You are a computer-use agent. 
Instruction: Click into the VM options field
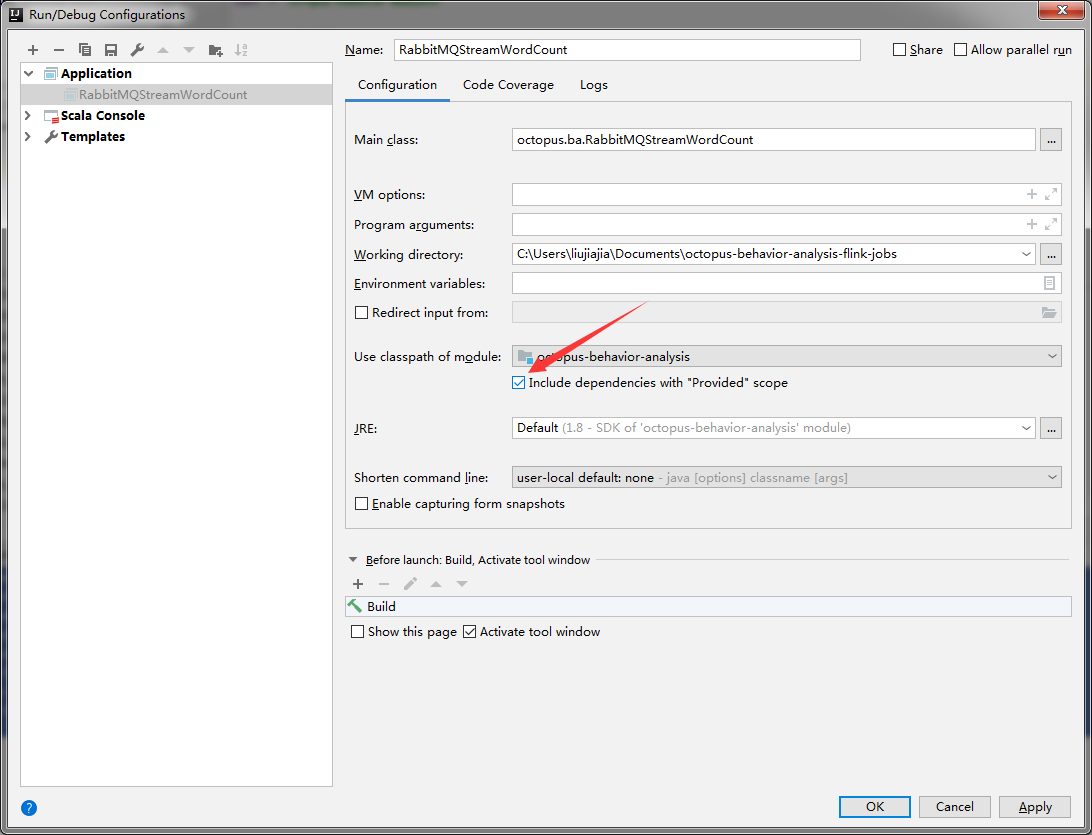coord(765,195)
